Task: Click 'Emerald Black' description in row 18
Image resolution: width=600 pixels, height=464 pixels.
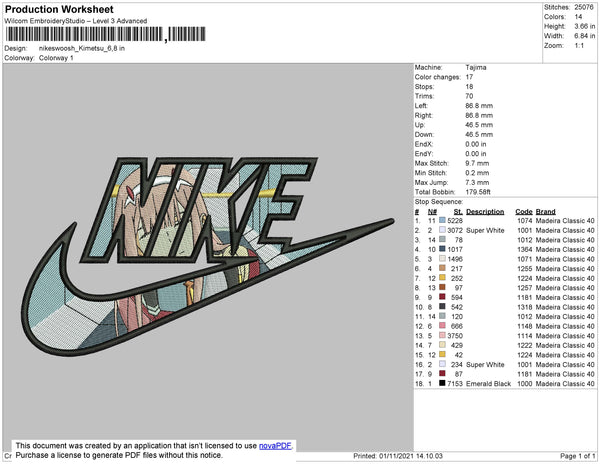Action: pyautogui.click(x=489, y=383)
